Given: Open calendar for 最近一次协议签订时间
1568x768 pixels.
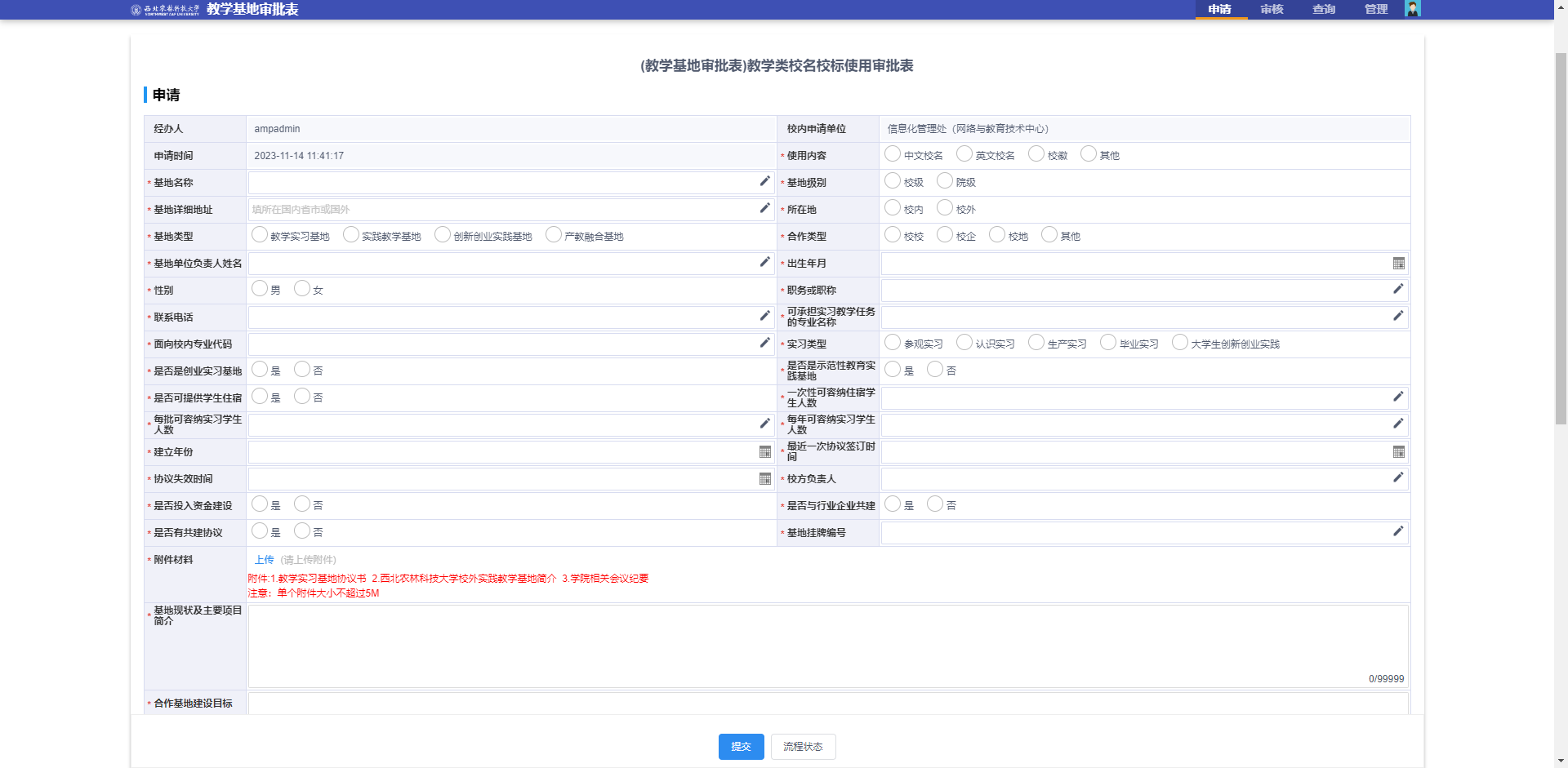Looking at the screenshot, I should 1398,452.
